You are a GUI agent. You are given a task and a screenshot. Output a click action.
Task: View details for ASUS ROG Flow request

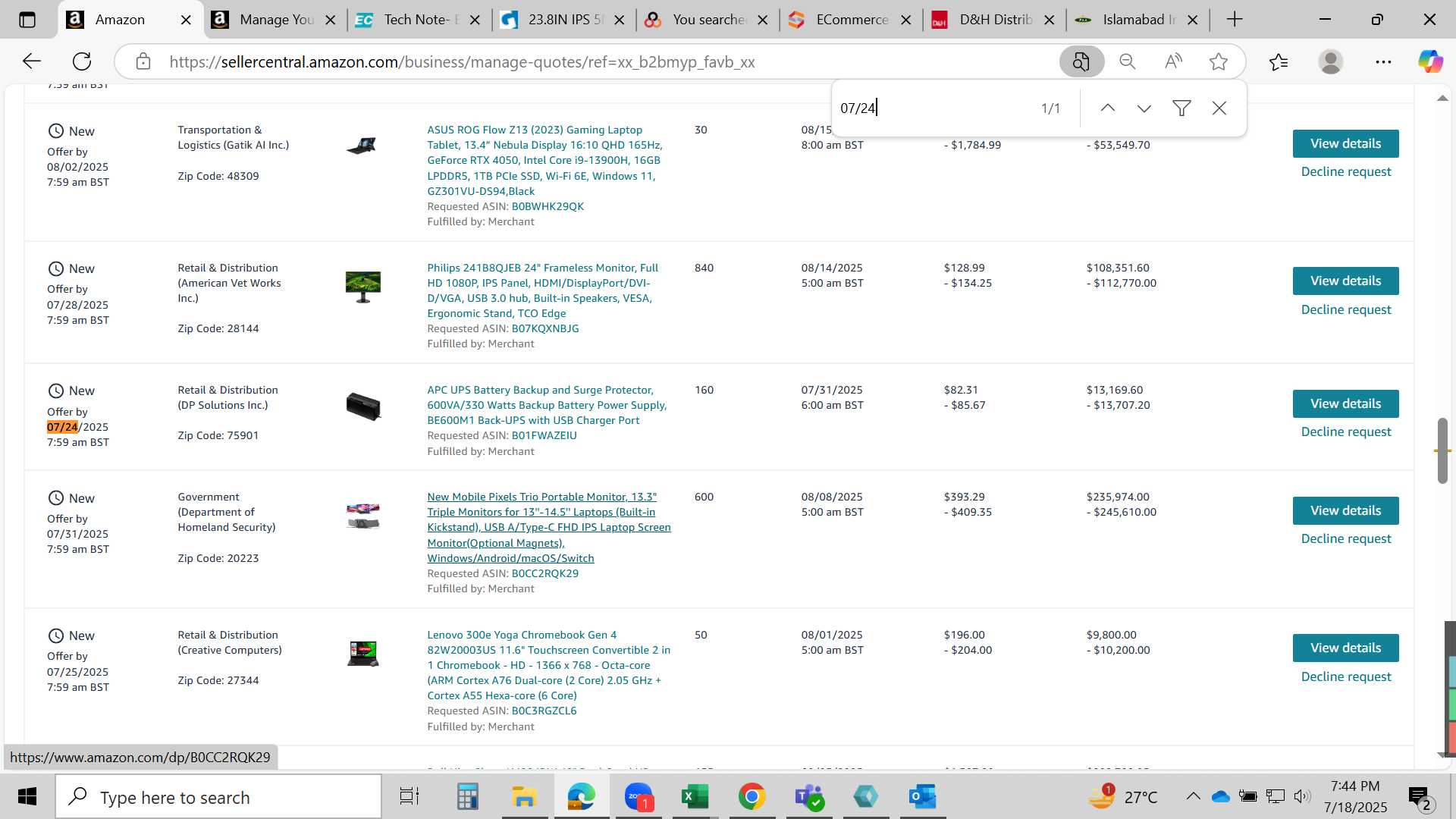click(1345, 143)
